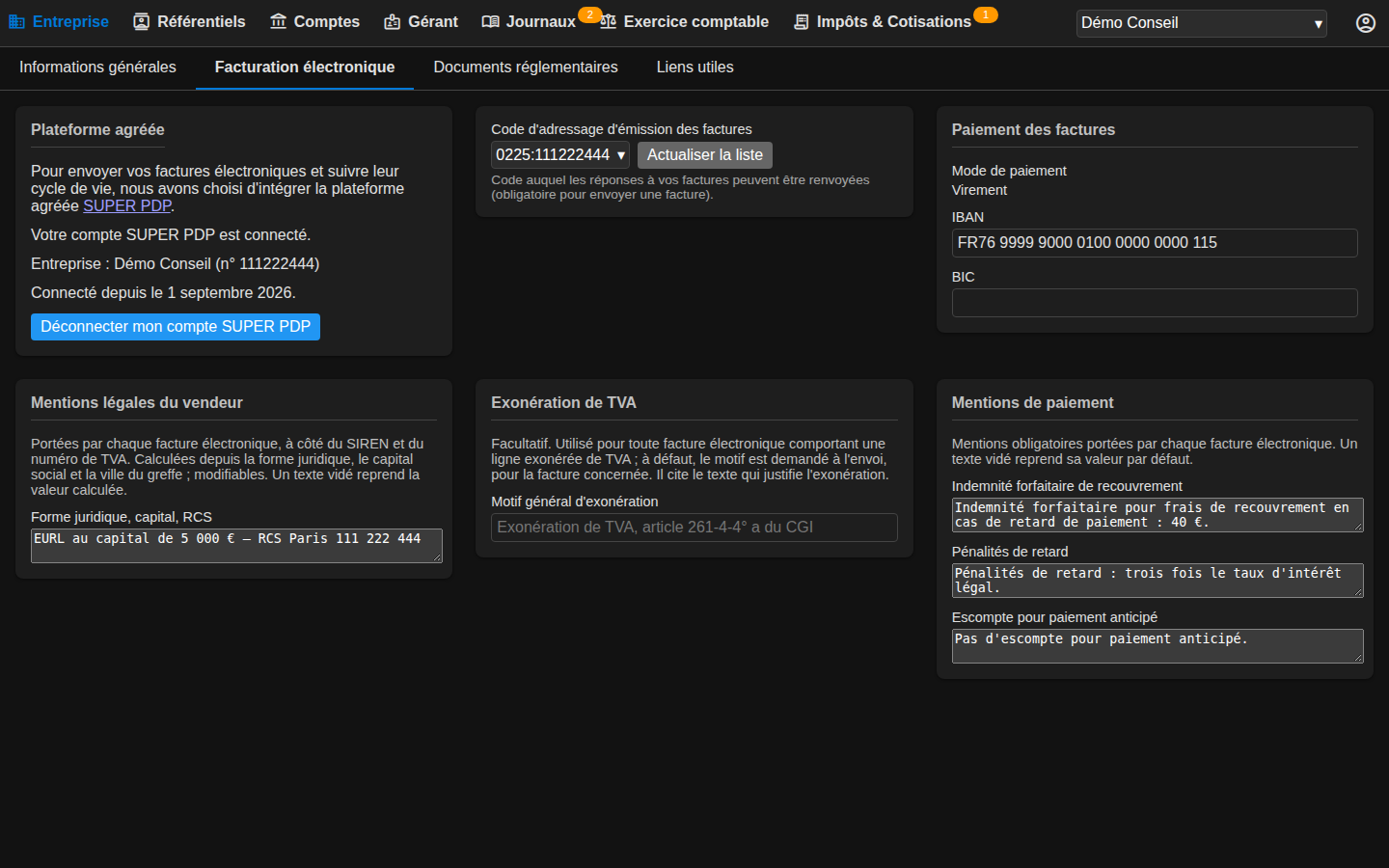Open the Gérant menu
Image resolution: width=1389 pixels, height=868 pixels.
click(x=421, y=21)
